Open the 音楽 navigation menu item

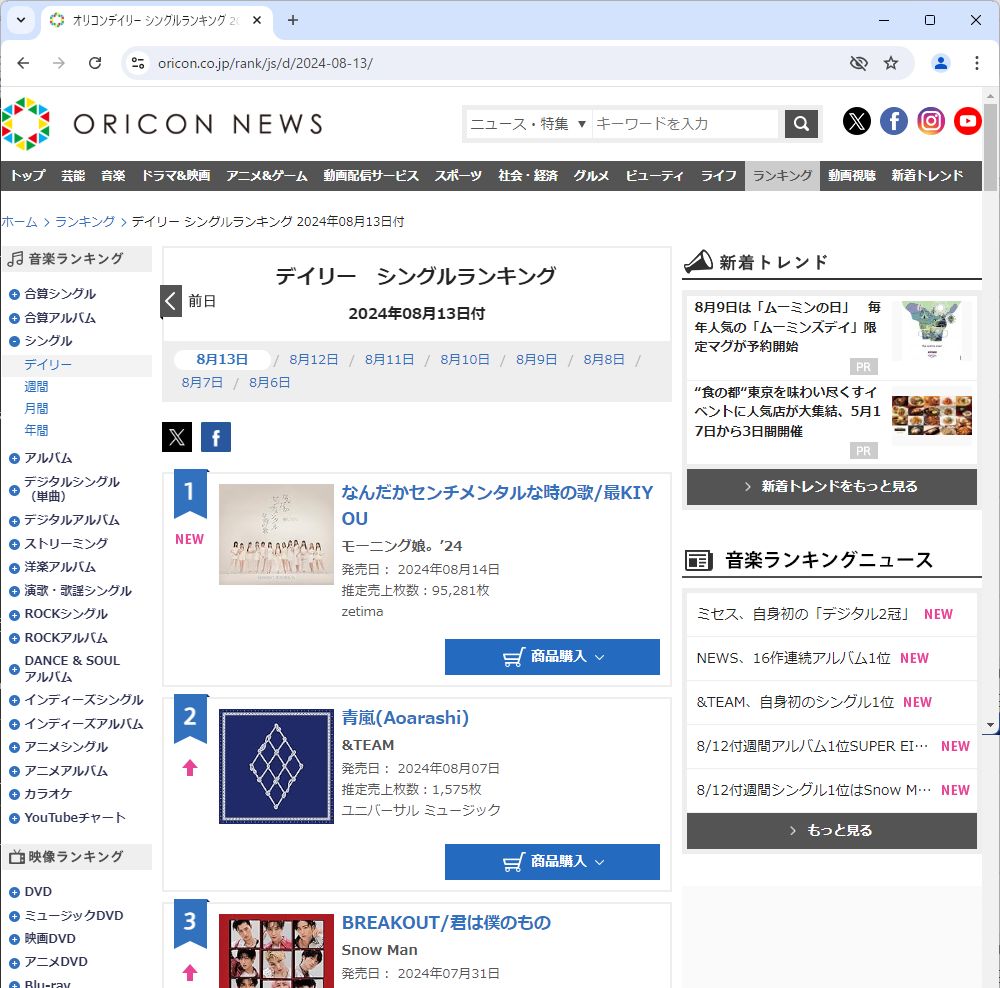pyautogui.click(x=113, y=176)
